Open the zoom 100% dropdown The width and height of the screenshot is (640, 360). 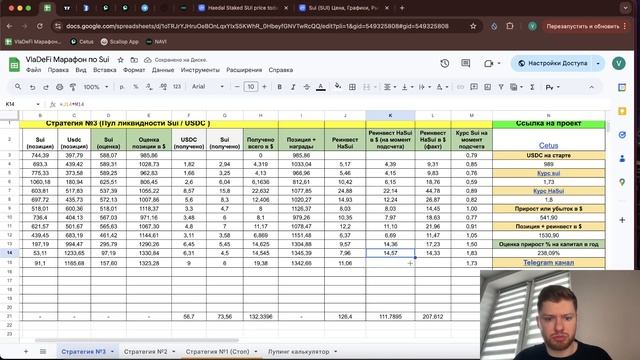(96, 87)
